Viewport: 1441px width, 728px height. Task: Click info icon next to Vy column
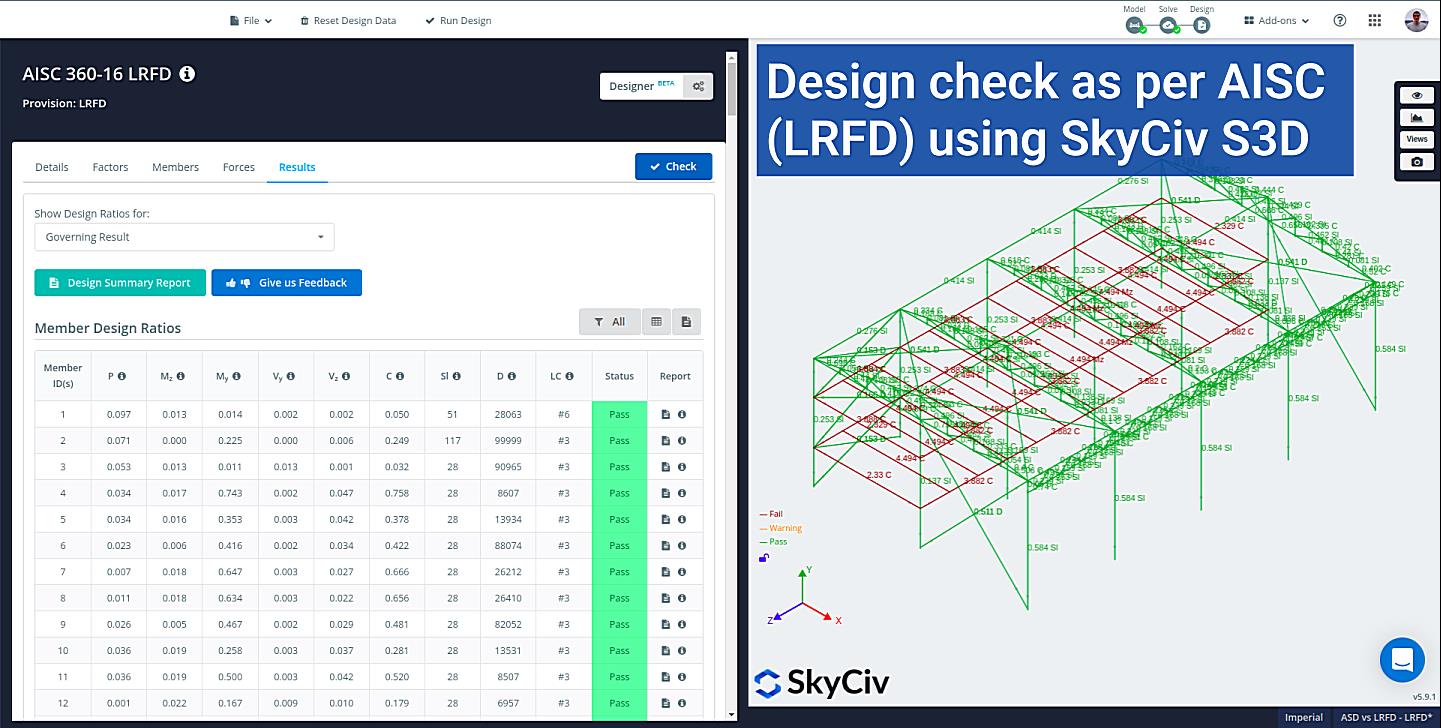[291, 377]
